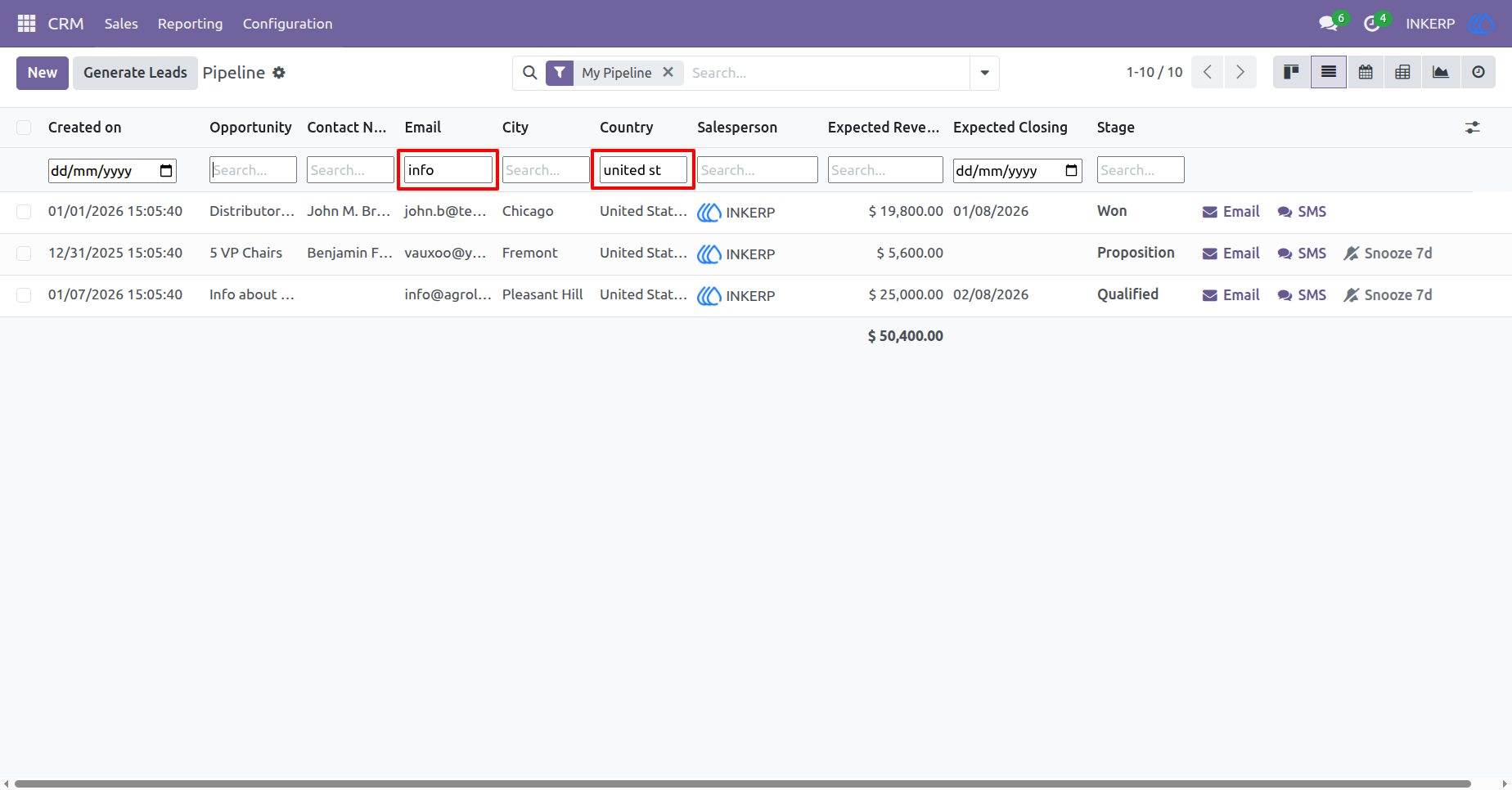Open optional columns adjust icon
The image size is (1512, 790).
click(1473, 128)
